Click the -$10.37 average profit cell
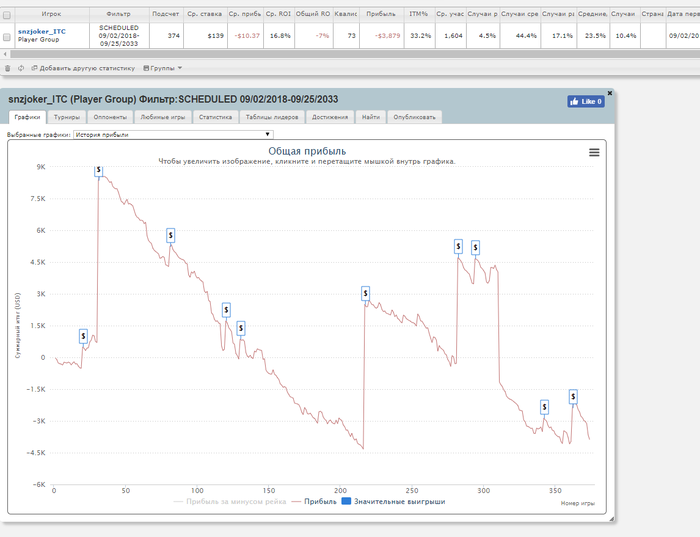 point(245,36)
